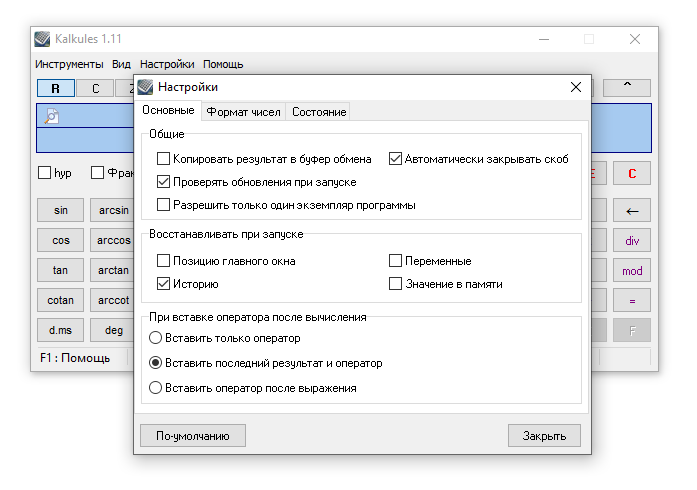Click F1 : Помощь in status bar
The width and height of the screenshot is (697, 490).
tap(75, 358)
